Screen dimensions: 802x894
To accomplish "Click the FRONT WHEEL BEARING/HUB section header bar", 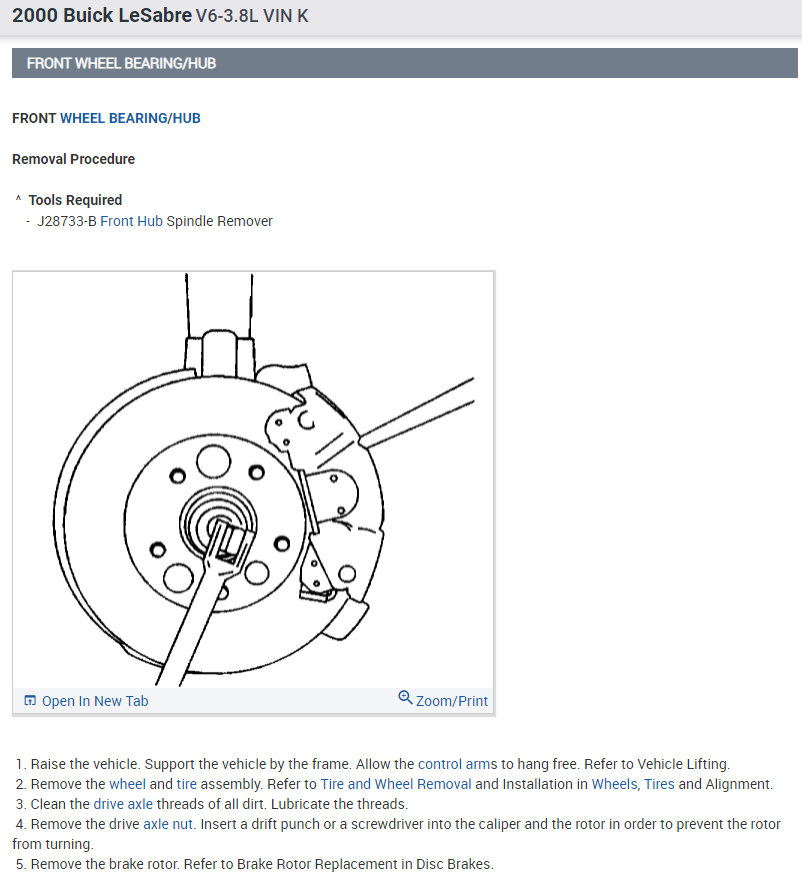I will click(405, 63).
